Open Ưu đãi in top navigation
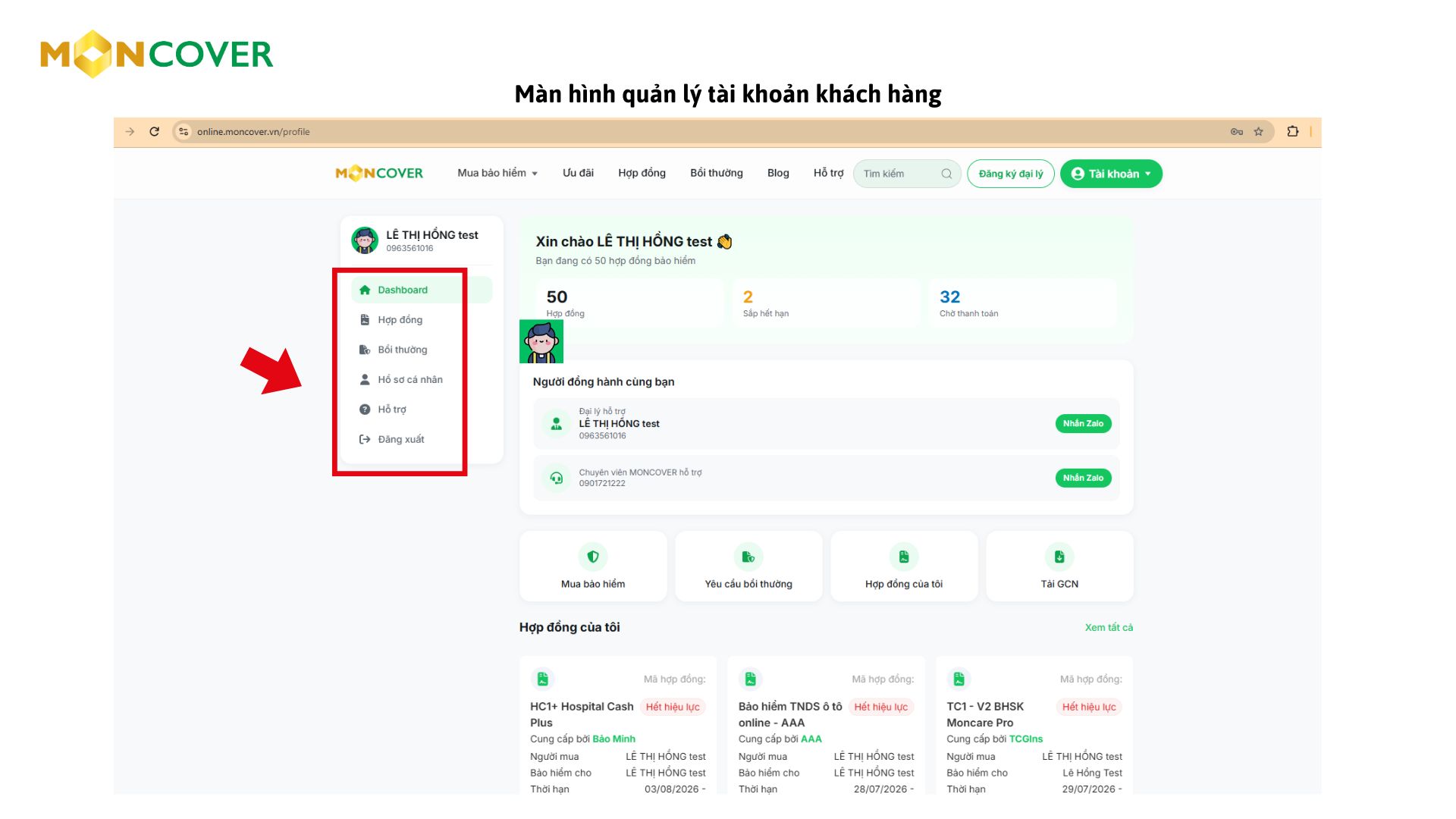 click(578, 173)
